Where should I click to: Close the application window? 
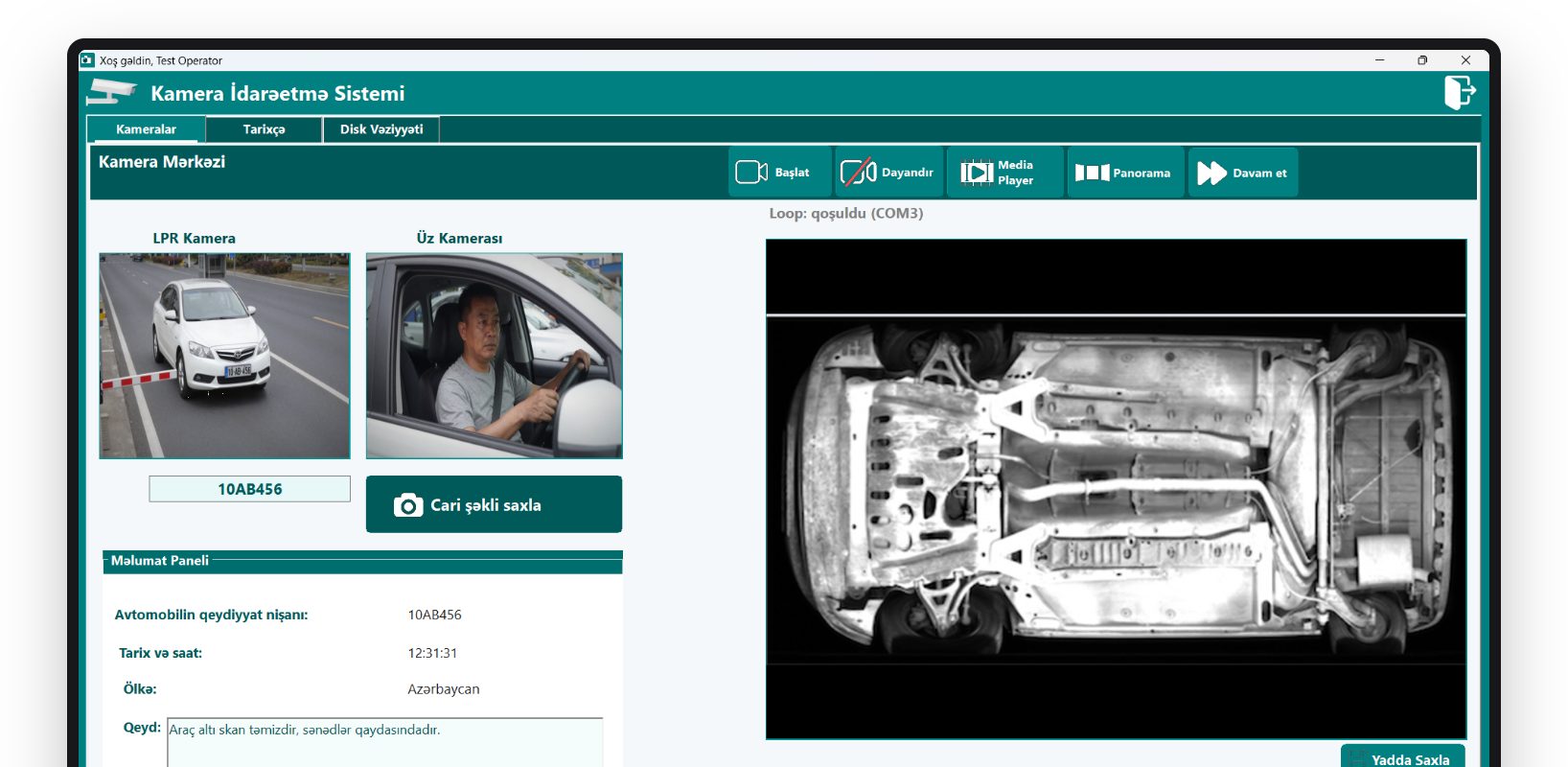[1465, 59]
